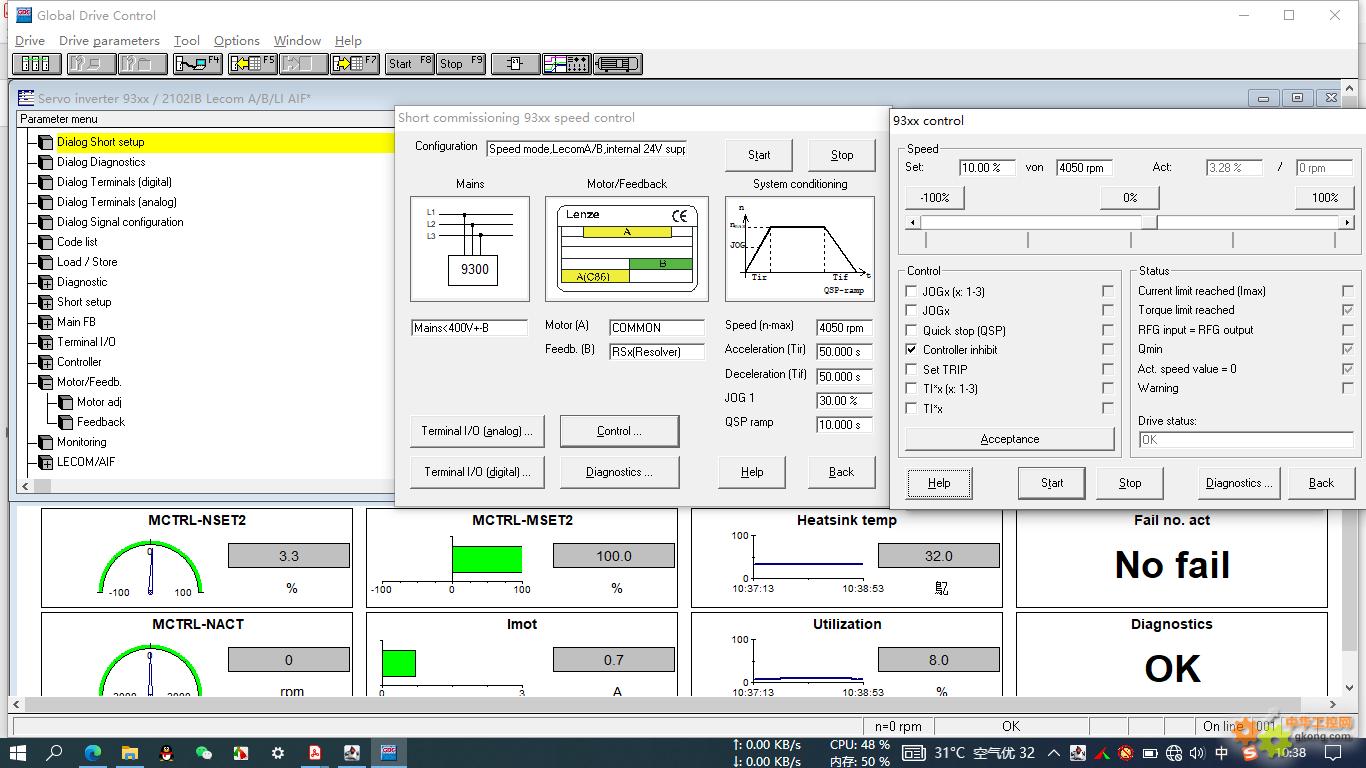Open the Tool menu
The image size is (1366, 768).
pyautogui.click(x=187, y=41)
